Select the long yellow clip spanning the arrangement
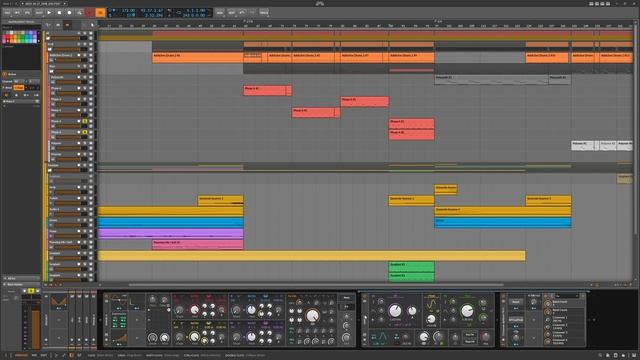 pyautogui.click(x=311, y=256)
